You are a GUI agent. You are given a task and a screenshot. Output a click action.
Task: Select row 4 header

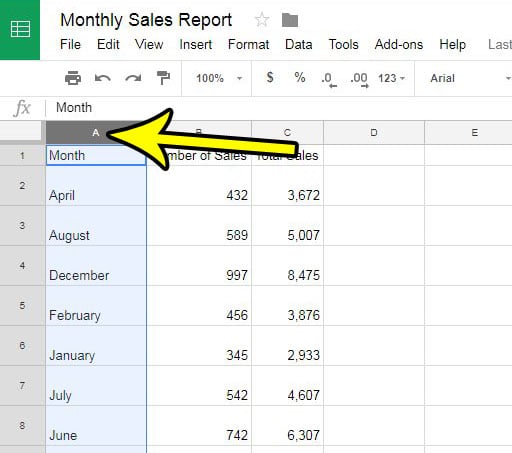[x=22, y=265]
